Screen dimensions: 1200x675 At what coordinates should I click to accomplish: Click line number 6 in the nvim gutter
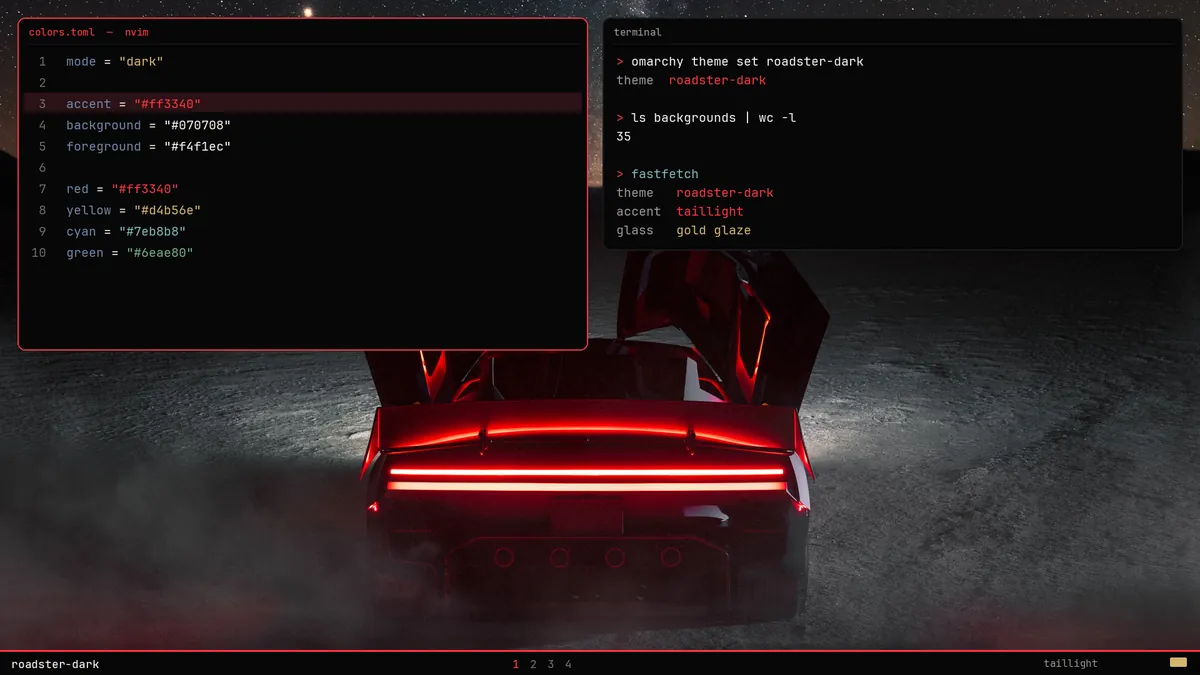tap(43, 168)
